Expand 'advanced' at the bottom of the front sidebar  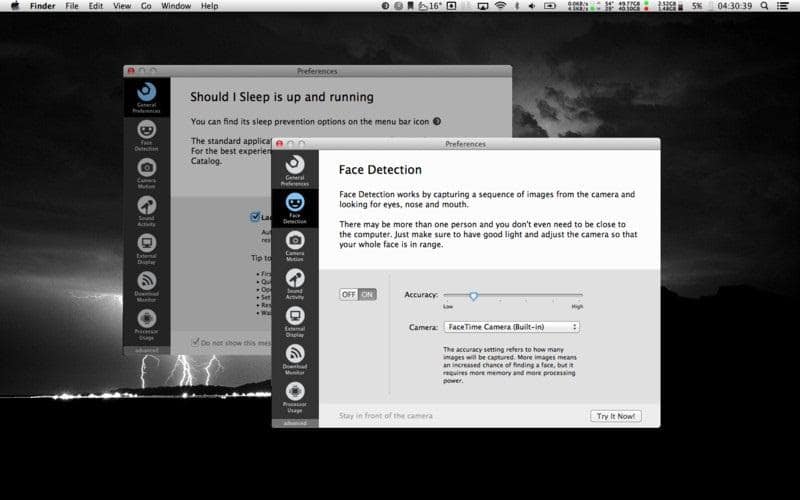(295, 423)
